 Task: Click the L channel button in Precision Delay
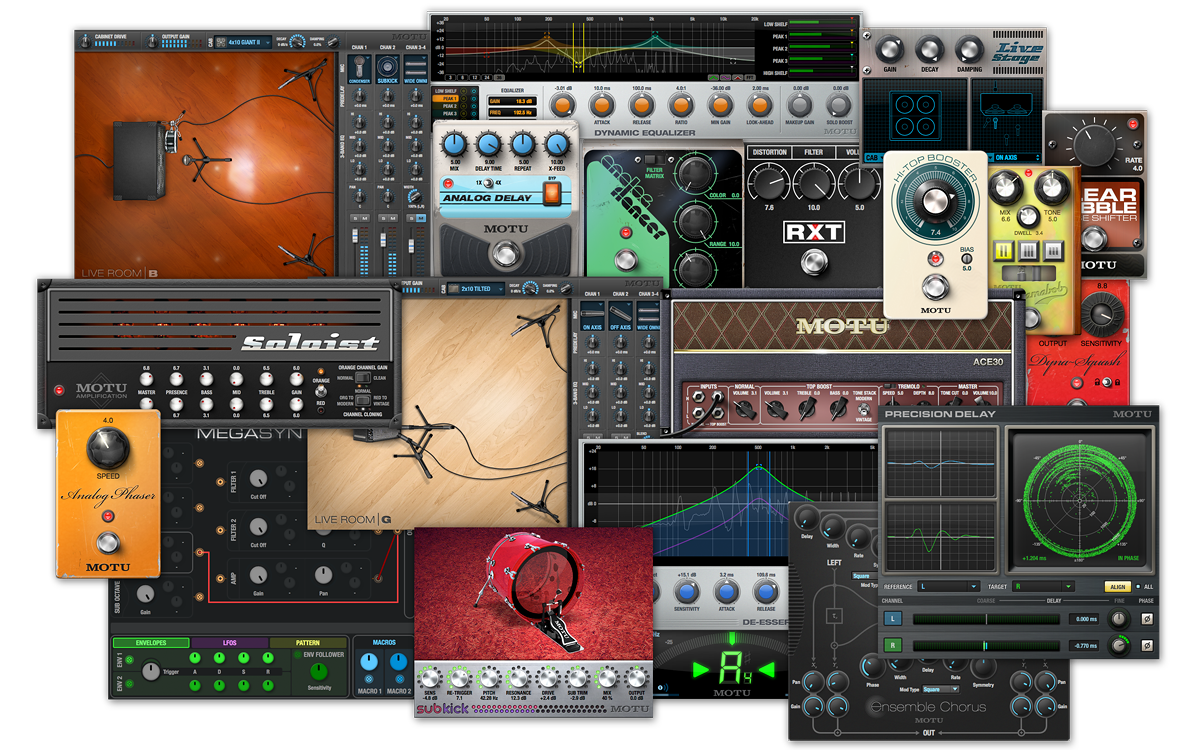tap(894, 619)
